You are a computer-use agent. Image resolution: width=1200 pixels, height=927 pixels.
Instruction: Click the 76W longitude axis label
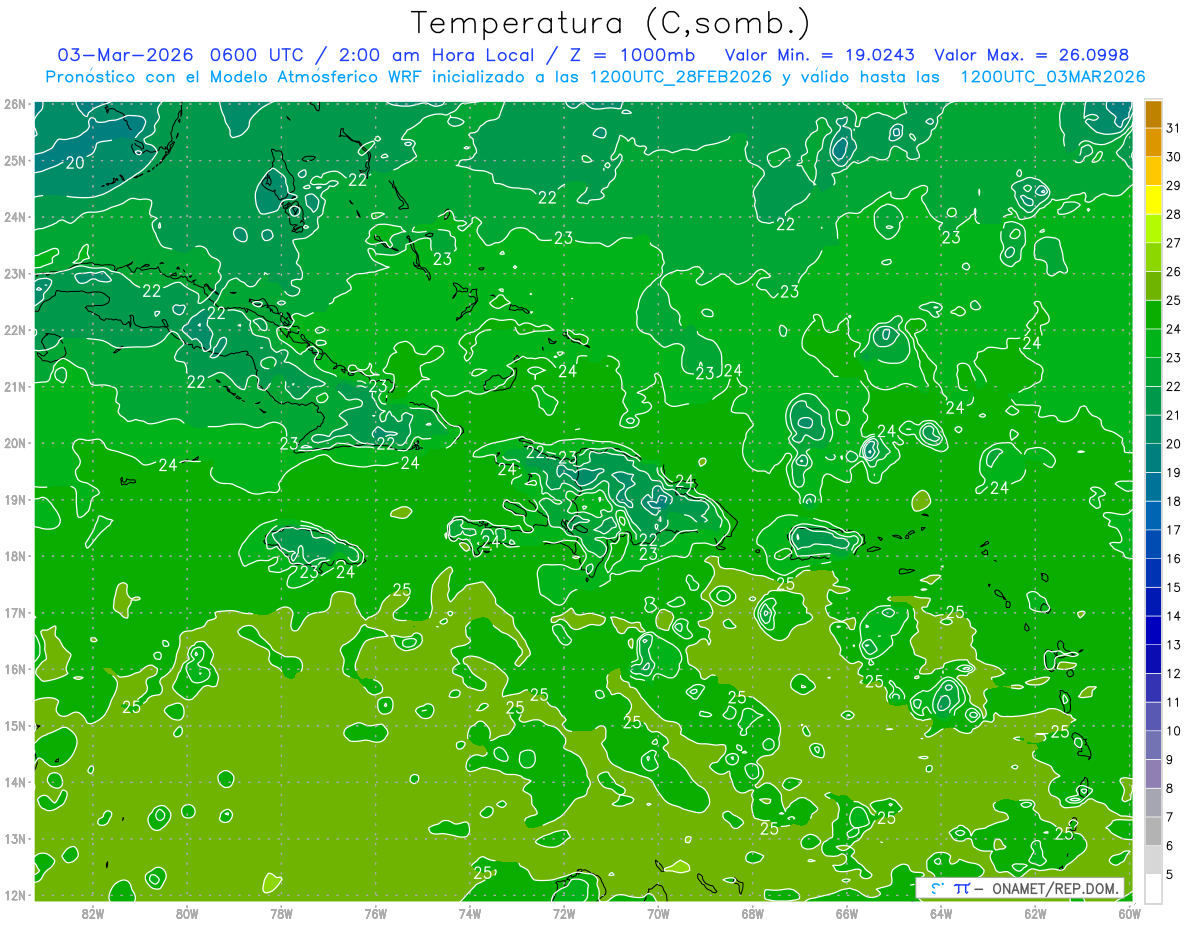[x=376, y=914]
